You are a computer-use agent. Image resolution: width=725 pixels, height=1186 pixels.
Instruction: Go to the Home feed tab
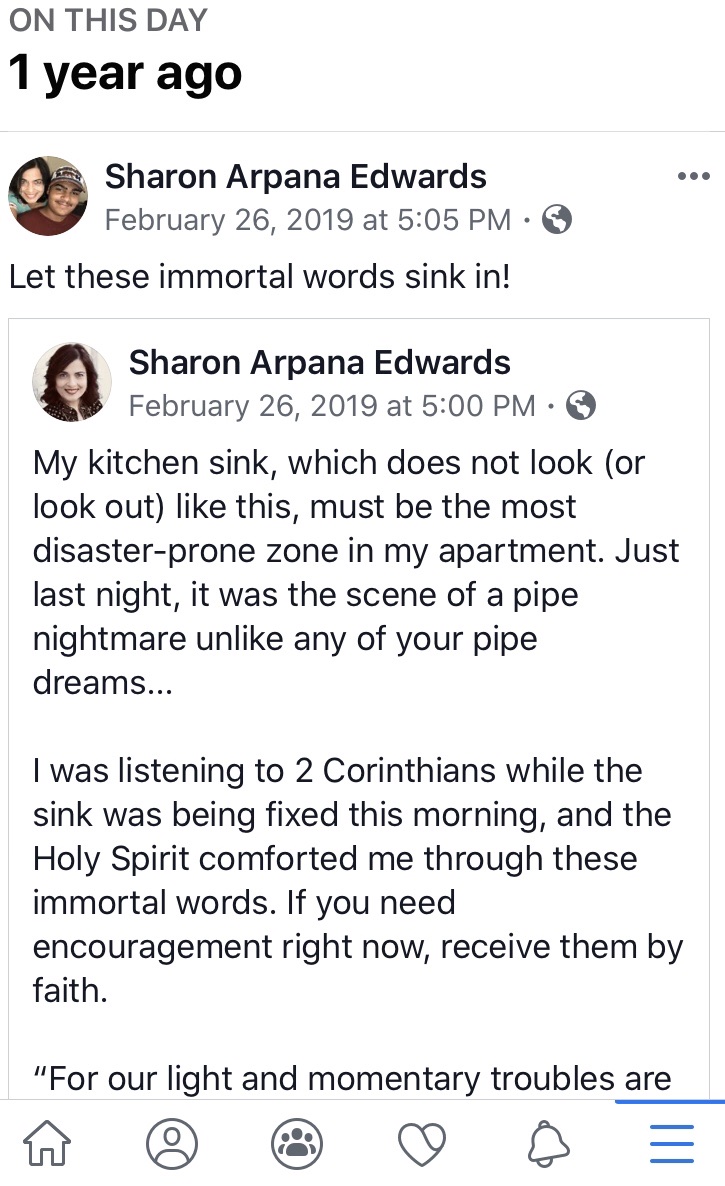point(47,1142)
